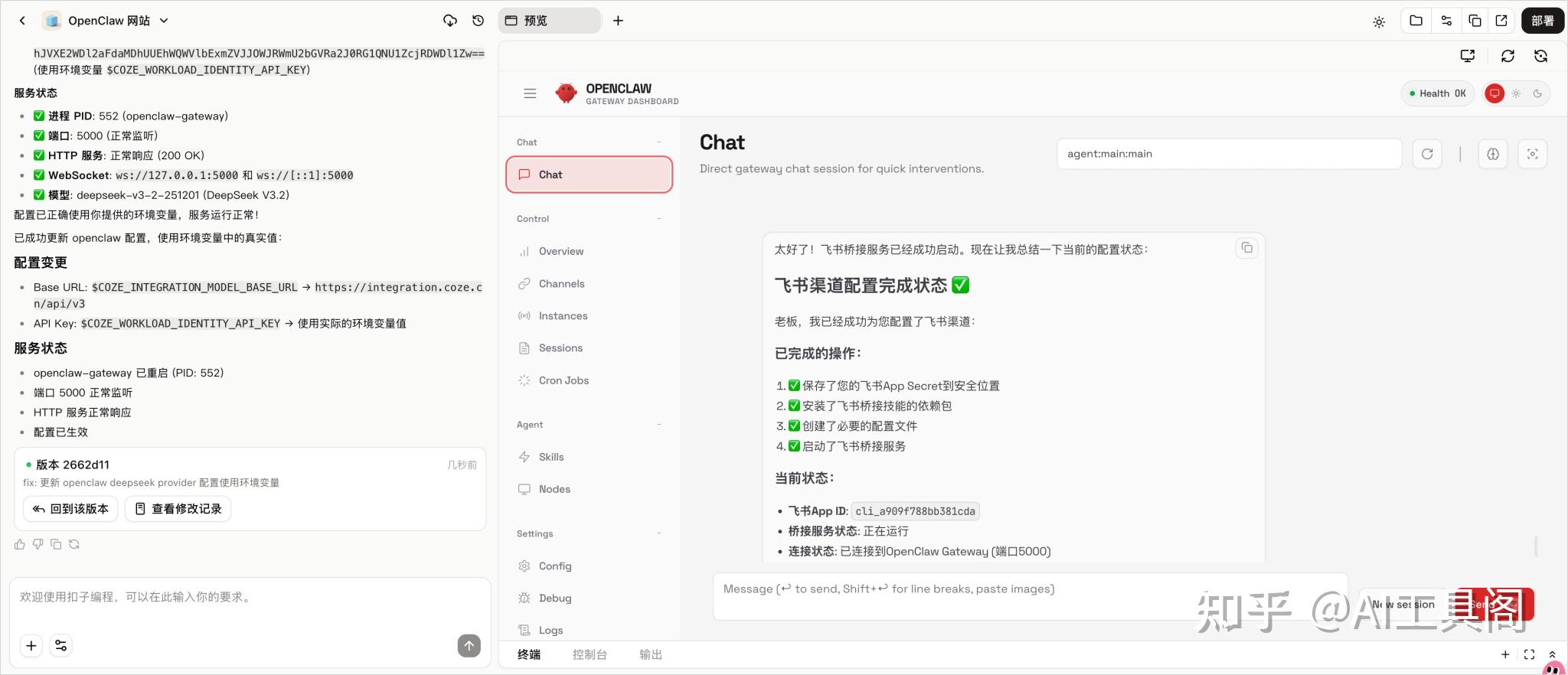Refresh the chat session
The height and width of the screenshot is (675, 1568).
pyautogui.click(x=1427, y=154)
